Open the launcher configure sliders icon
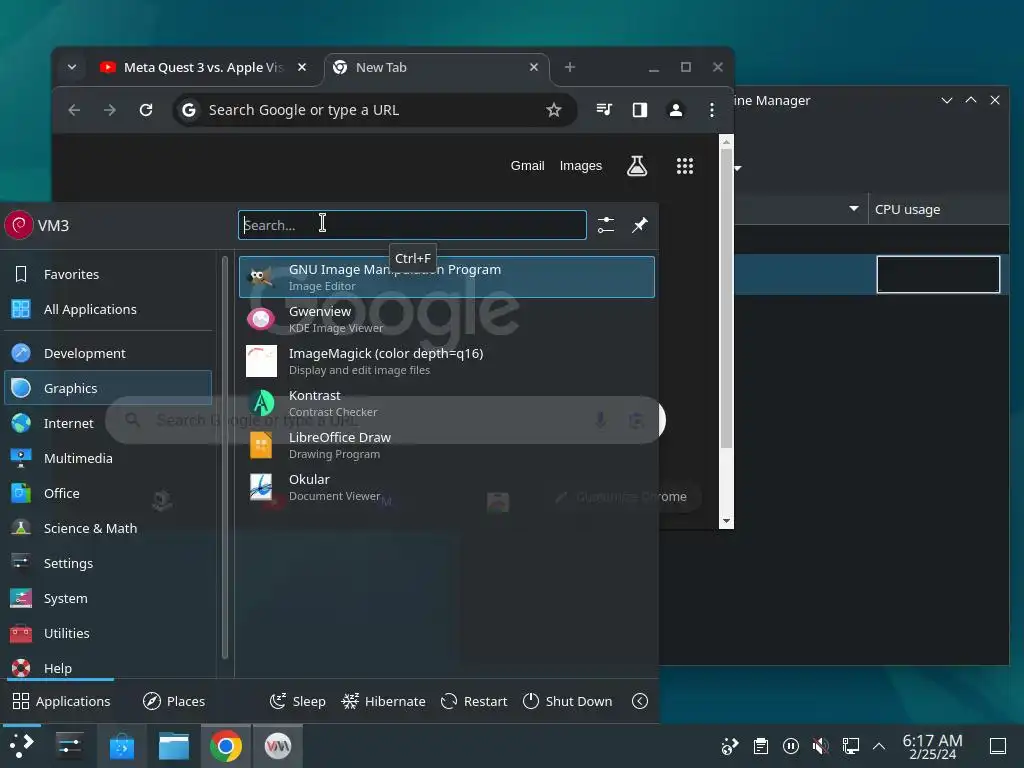This screenshot has height=768, width=1024. (606, 225)
